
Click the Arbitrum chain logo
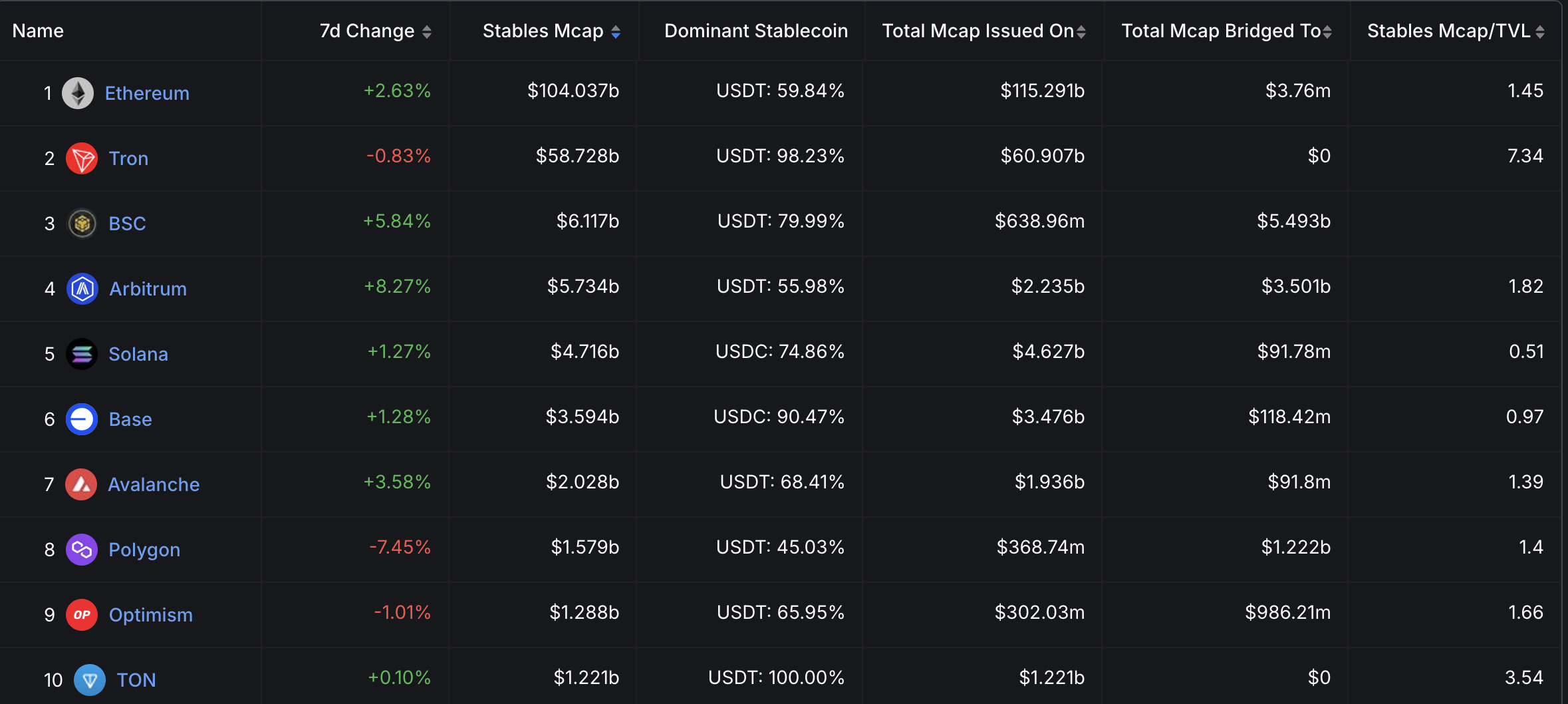pos(80,288)
